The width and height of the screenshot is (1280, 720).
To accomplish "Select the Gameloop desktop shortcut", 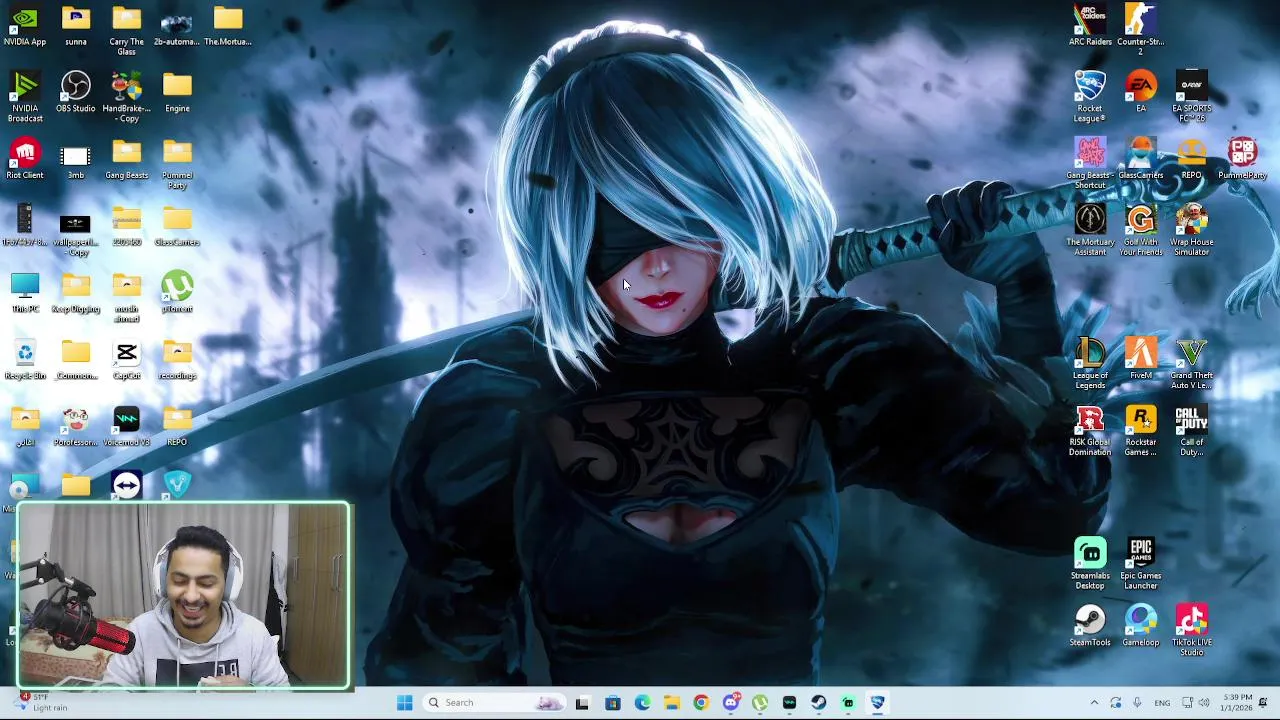I will coord(1141,627).
